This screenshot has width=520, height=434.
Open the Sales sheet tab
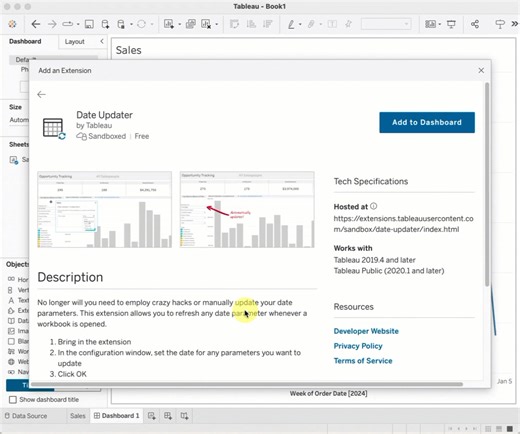(78, 416)
